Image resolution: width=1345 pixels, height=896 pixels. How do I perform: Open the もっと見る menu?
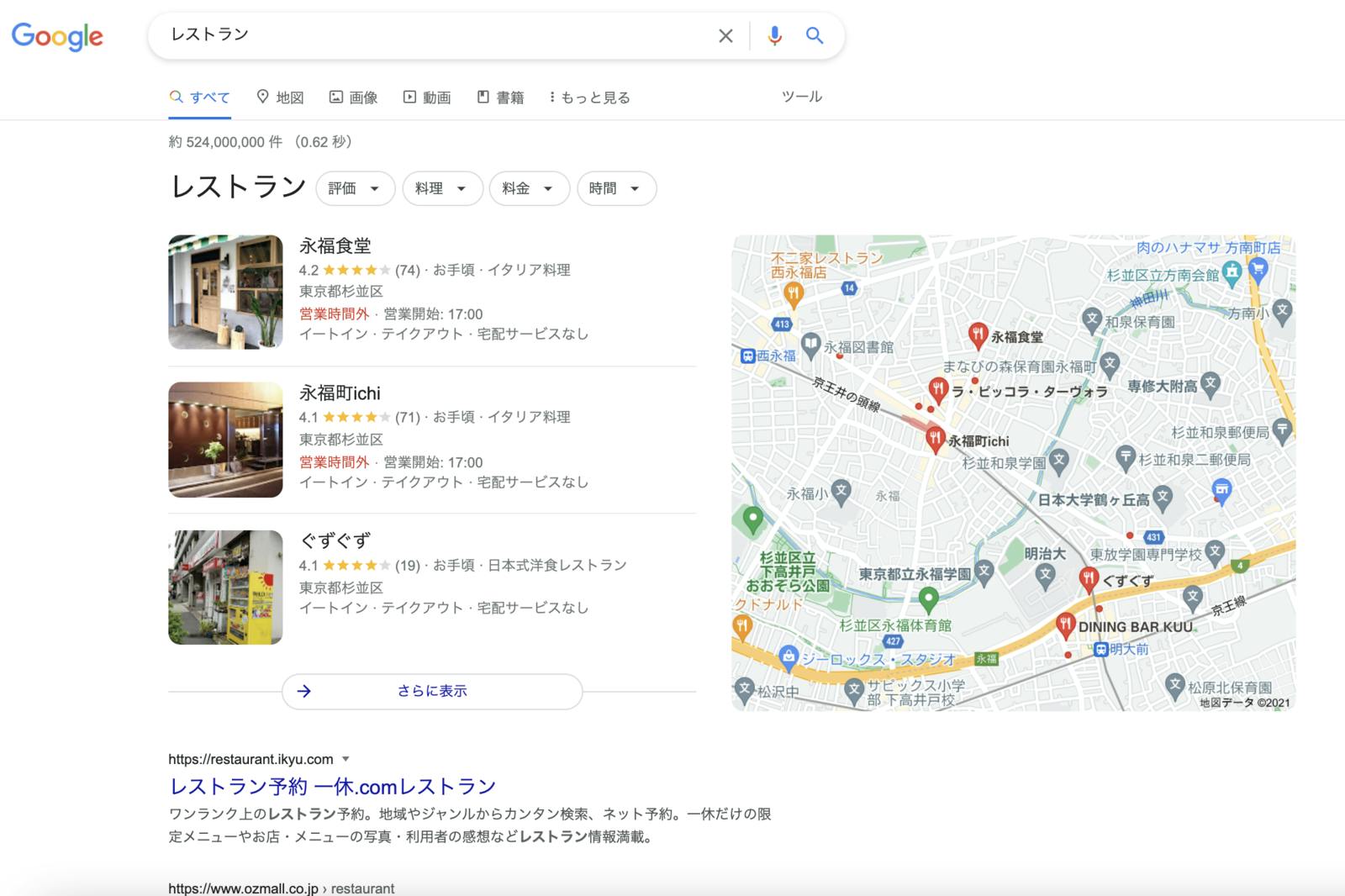pyautogui.click(x=589, y=98)
